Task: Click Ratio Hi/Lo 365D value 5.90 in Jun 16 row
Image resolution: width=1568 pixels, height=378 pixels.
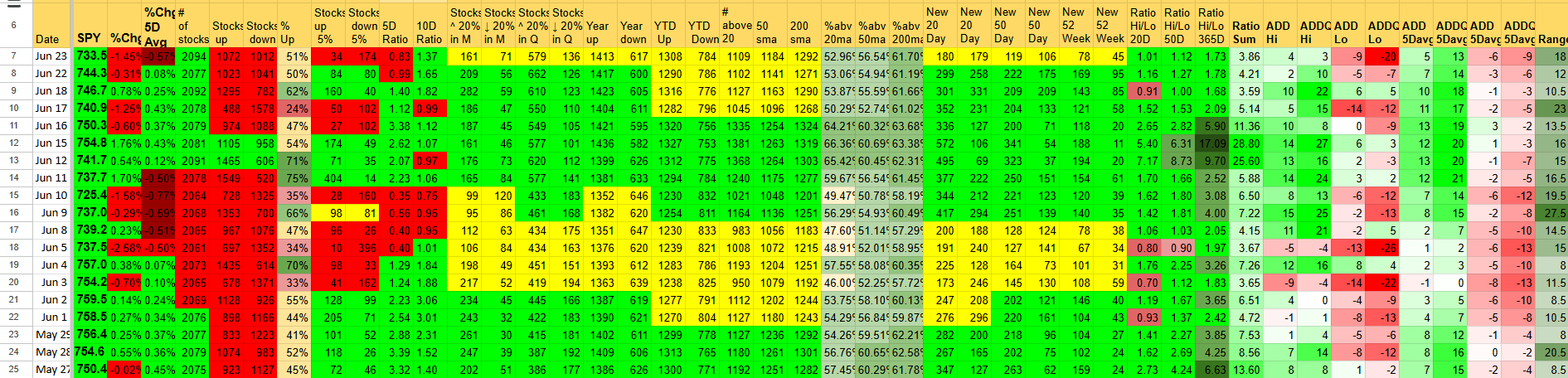Action: pyautogui.click(x=1211, y=126)
